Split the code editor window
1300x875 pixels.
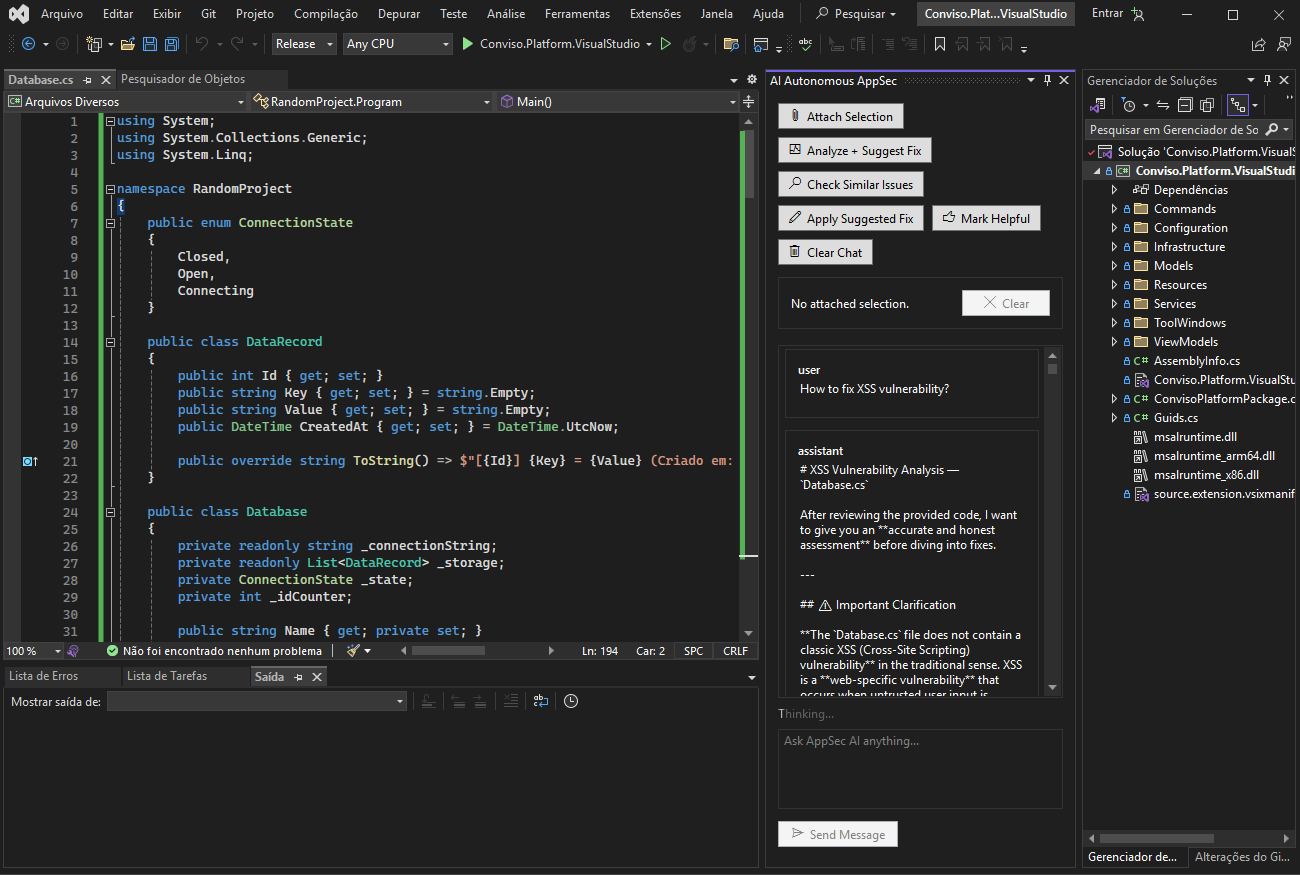tap(748, 101)
